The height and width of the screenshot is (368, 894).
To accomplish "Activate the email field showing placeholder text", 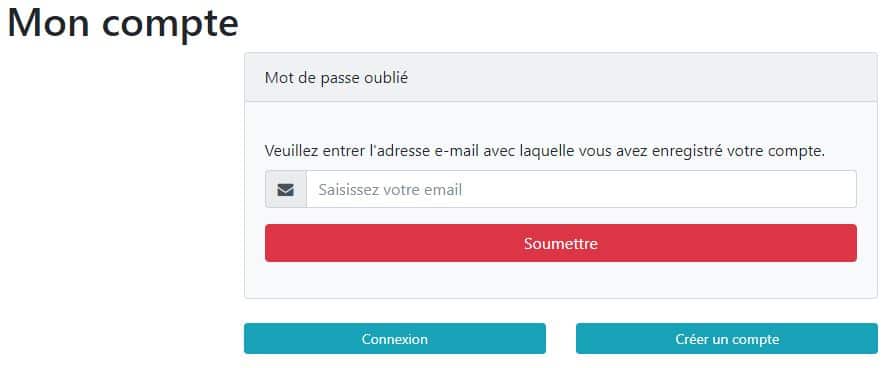I will coord(582,189).
